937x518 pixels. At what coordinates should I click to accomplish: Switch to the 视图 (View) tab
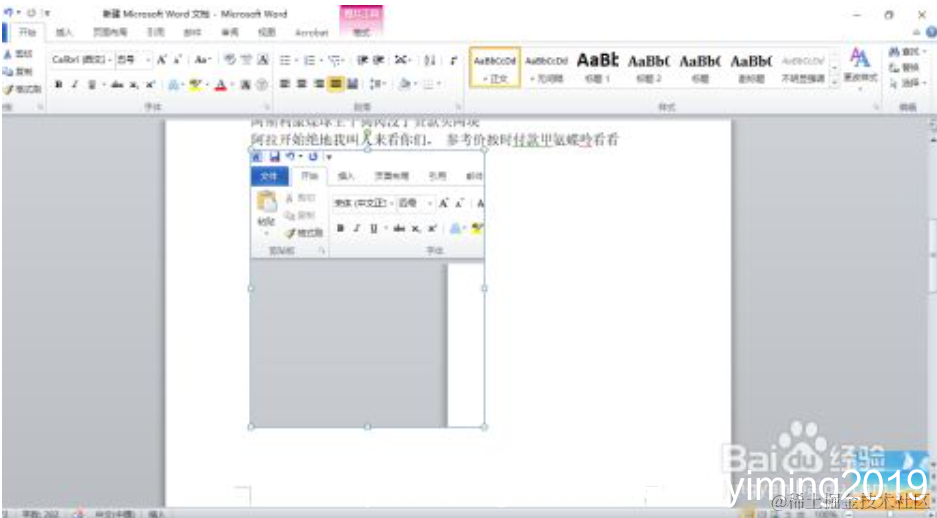[x=267, y=32]
